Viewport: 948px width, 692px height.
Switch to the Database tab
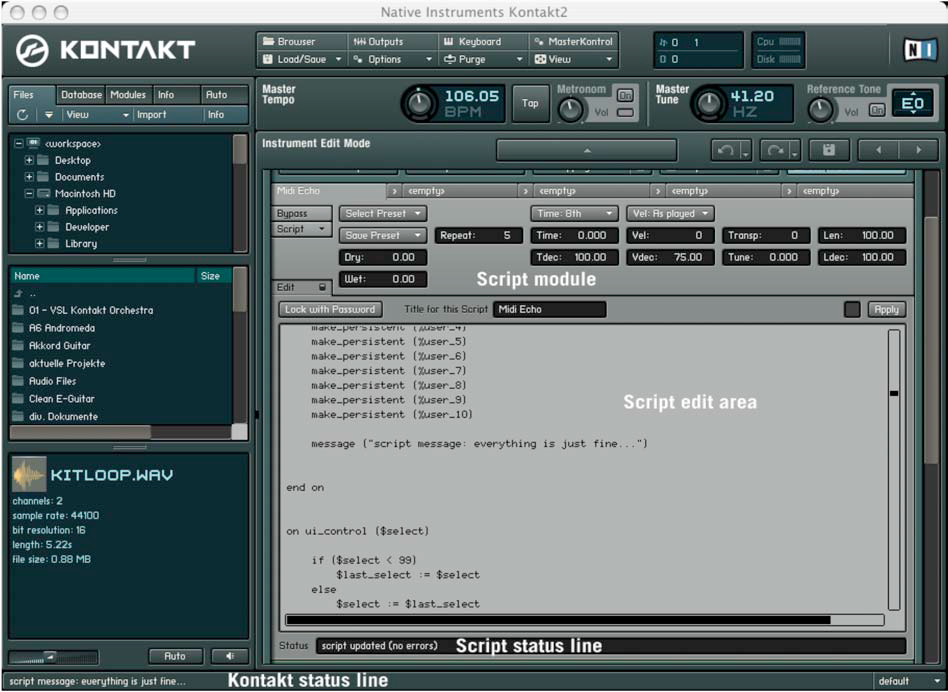81,95
